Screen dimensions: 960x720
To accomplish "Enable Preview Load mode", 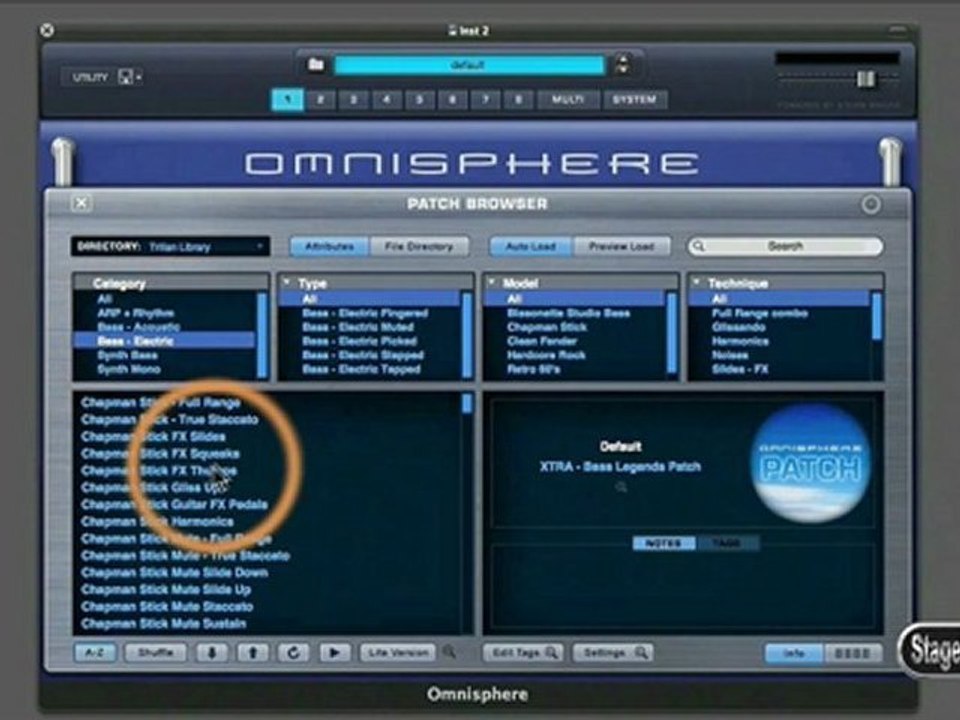I will [621, 247].
